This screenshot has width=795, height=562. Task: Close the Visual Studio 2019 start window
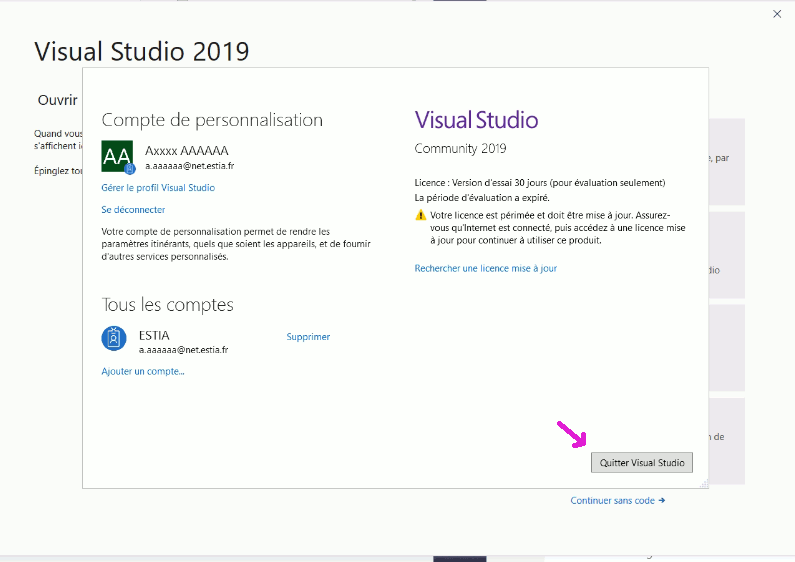click(777, 14)
